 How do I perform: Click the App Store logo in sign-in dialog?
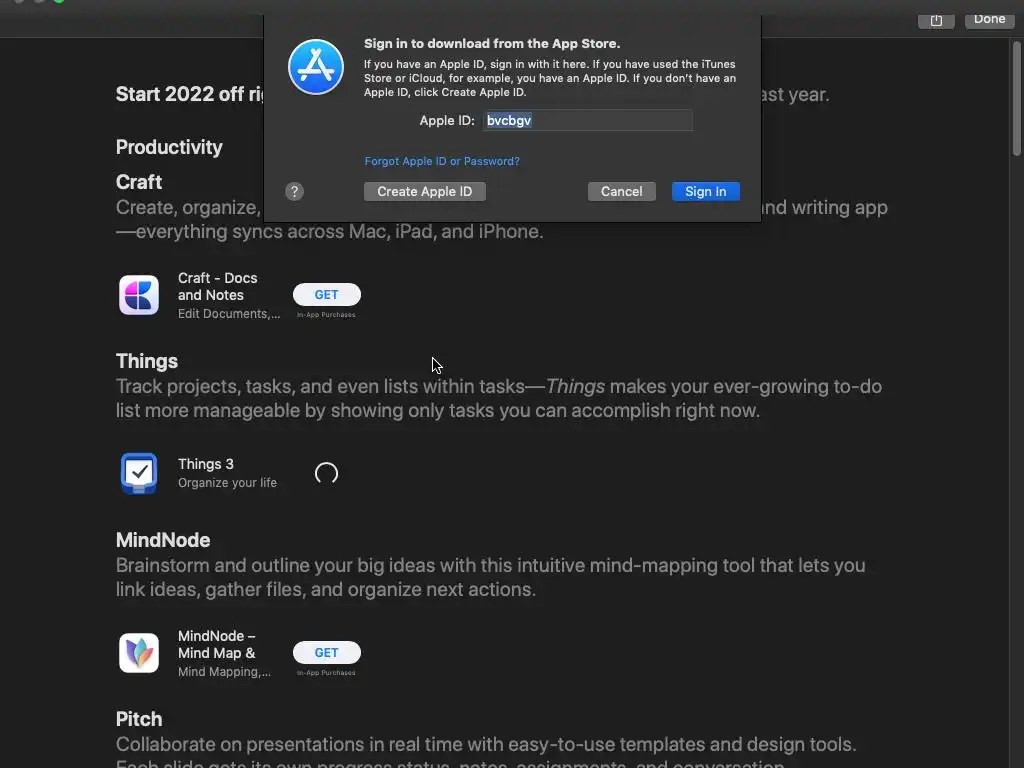(x=316, y=67)
